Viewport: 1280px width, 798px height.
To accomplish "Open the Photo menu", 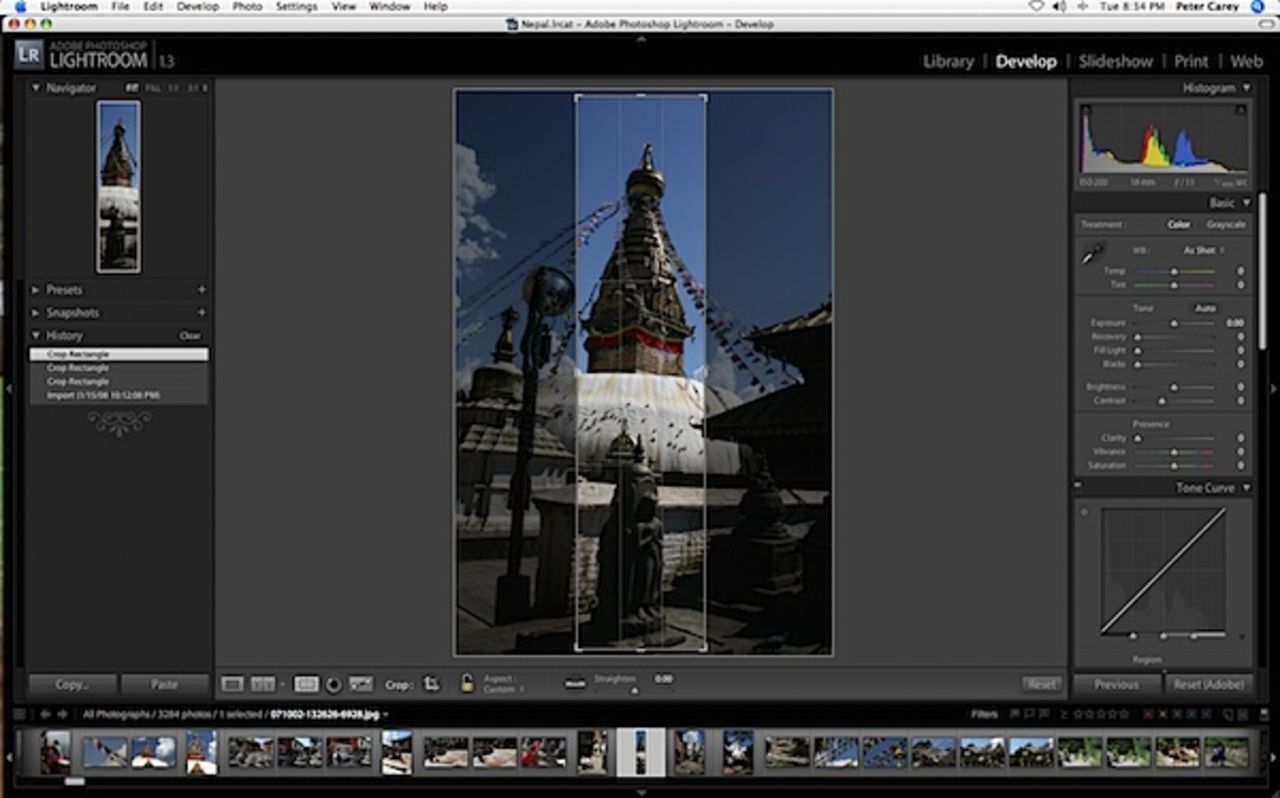I will point(247,6).
